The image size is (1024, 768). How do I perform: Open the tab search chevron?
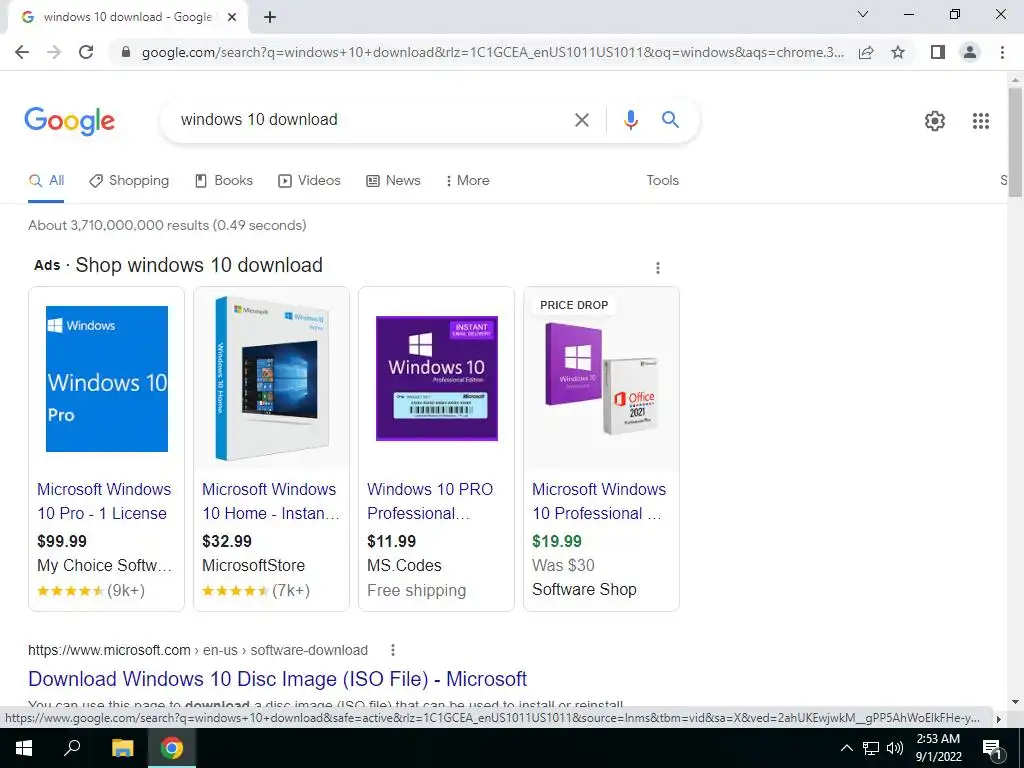(x=862, y=14)
